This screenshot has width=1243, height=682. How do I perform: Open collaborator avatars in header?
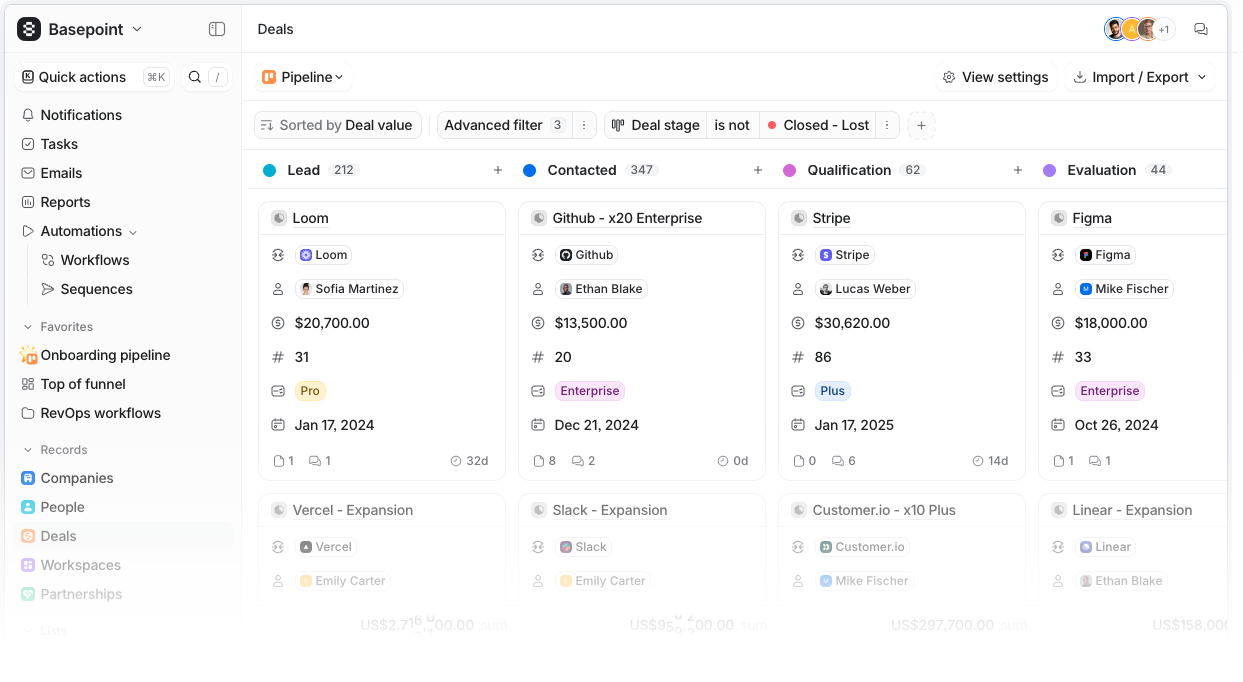(1138, 29)
